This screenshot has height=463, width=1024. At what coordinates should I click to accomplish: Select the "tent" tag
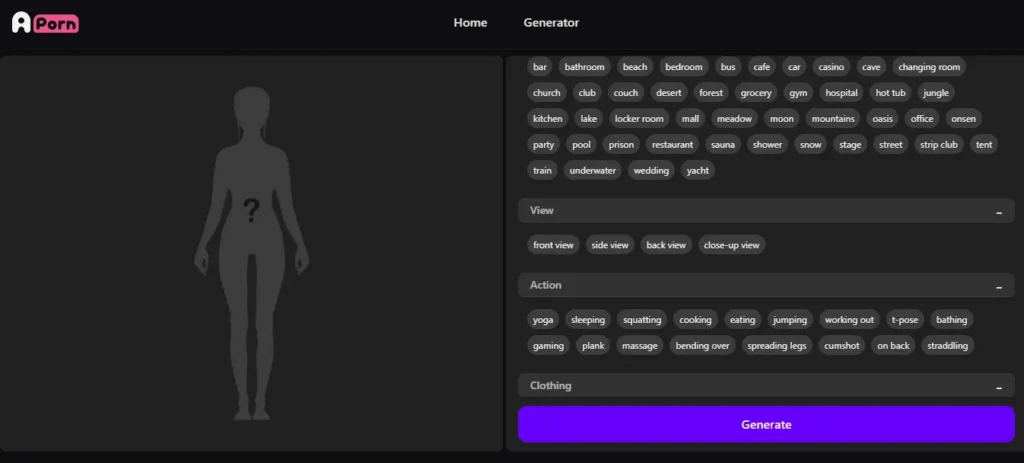coord(984,145)
